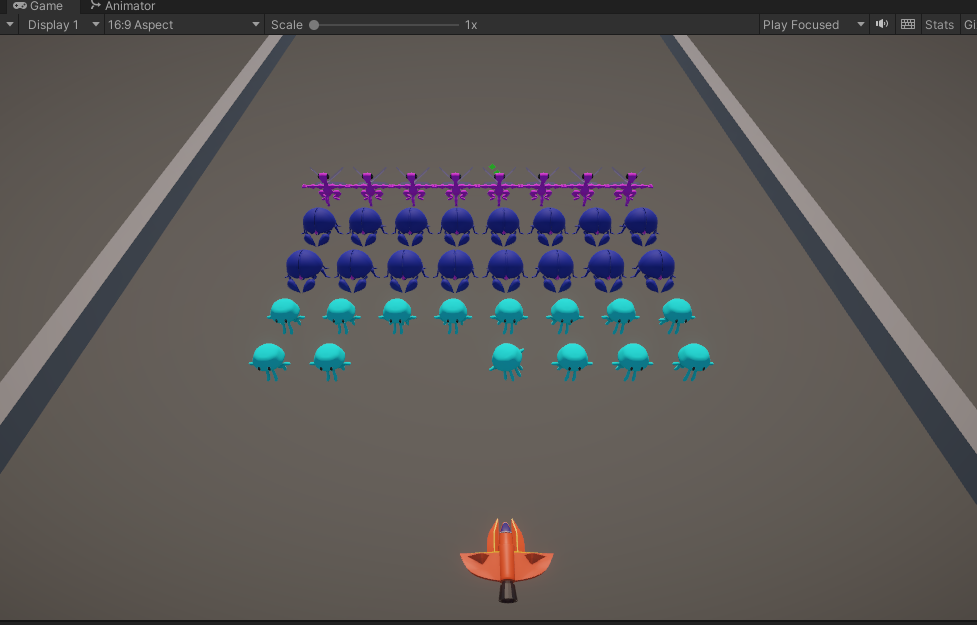Click the green marker above the purple aliens
977x625 pixels.
(x=492, y=167)
